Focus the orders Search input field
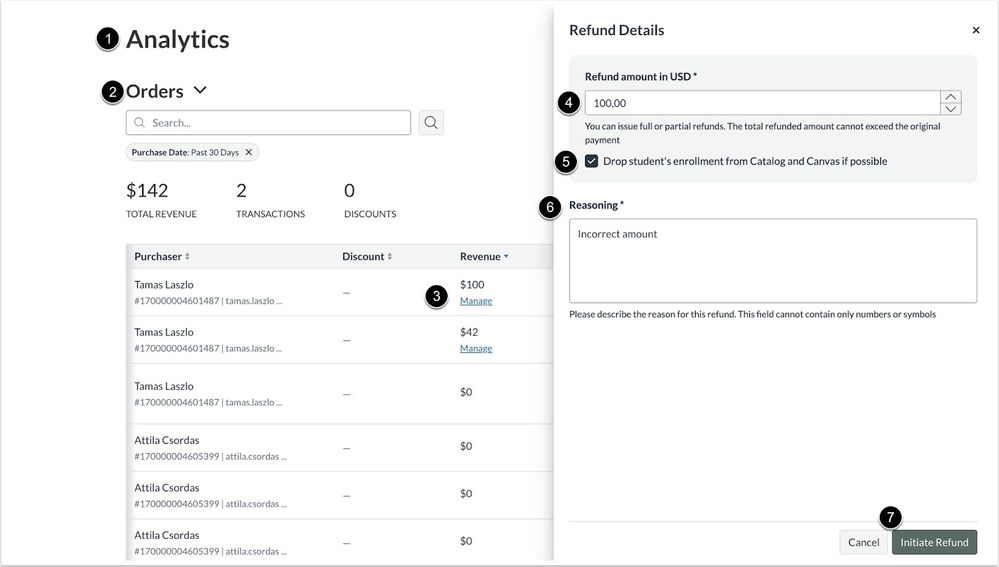 (x=275, y=123)
